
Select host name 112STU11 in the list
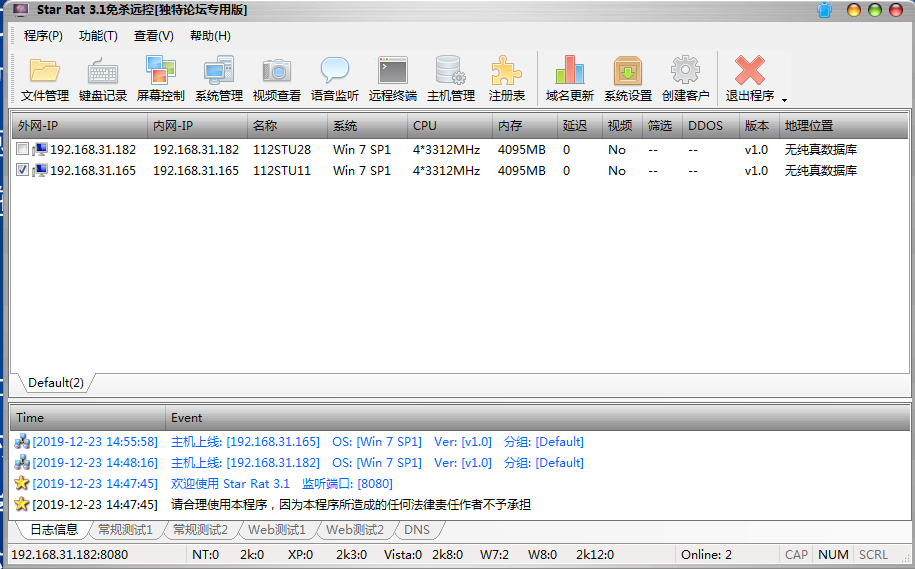click(x=282, y=171)
